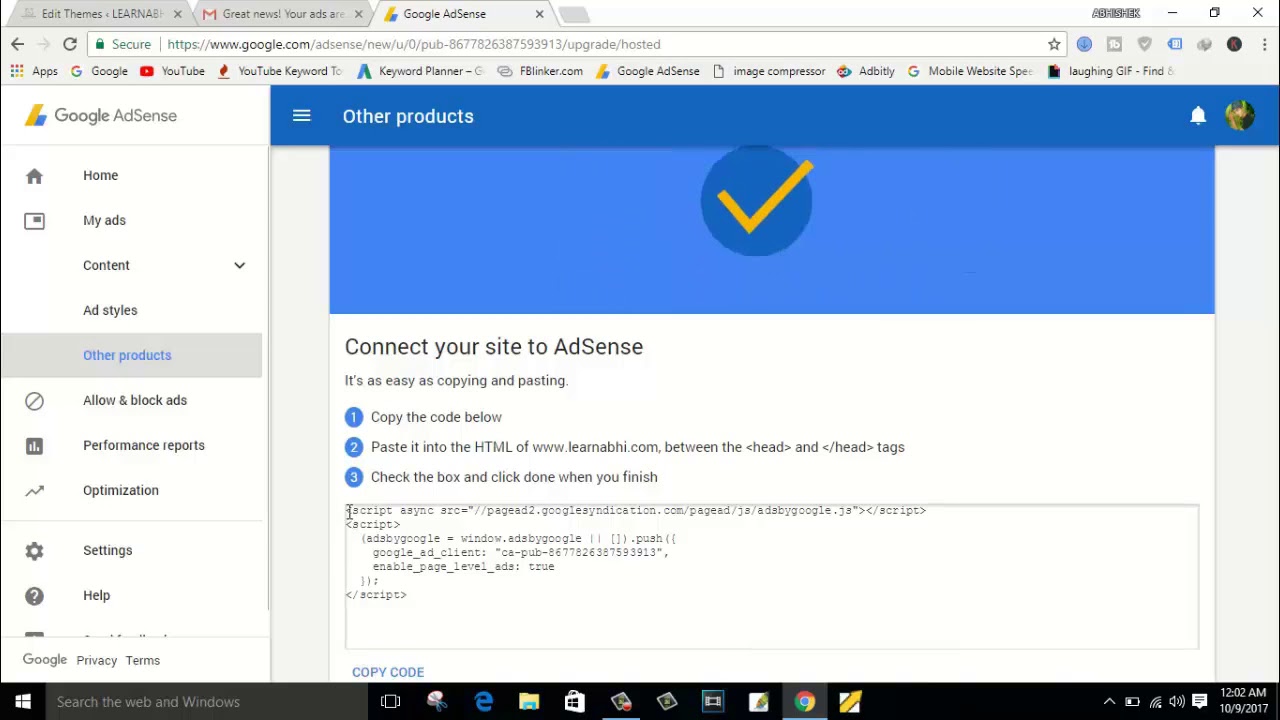Open the Google bookmark

tap(99, 71)
